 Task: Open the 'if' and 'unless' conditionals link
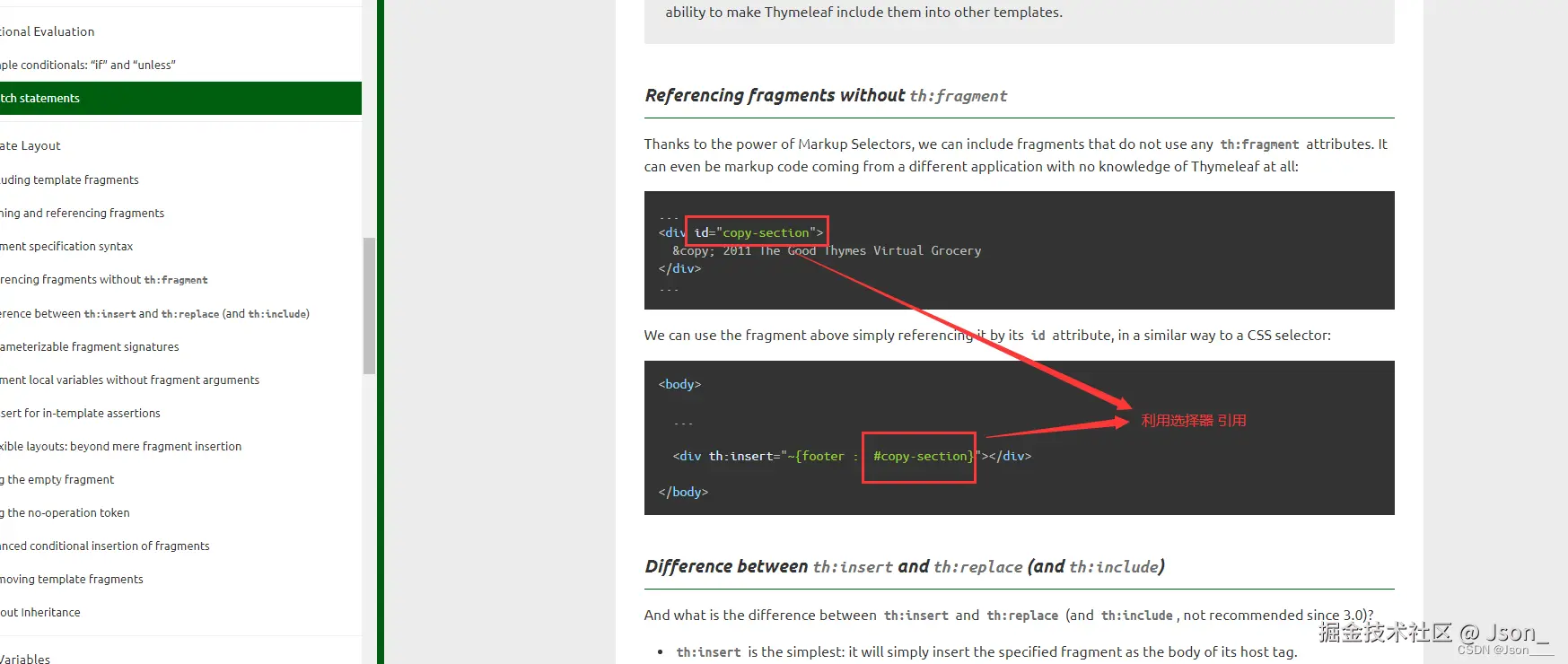(88, 65)
